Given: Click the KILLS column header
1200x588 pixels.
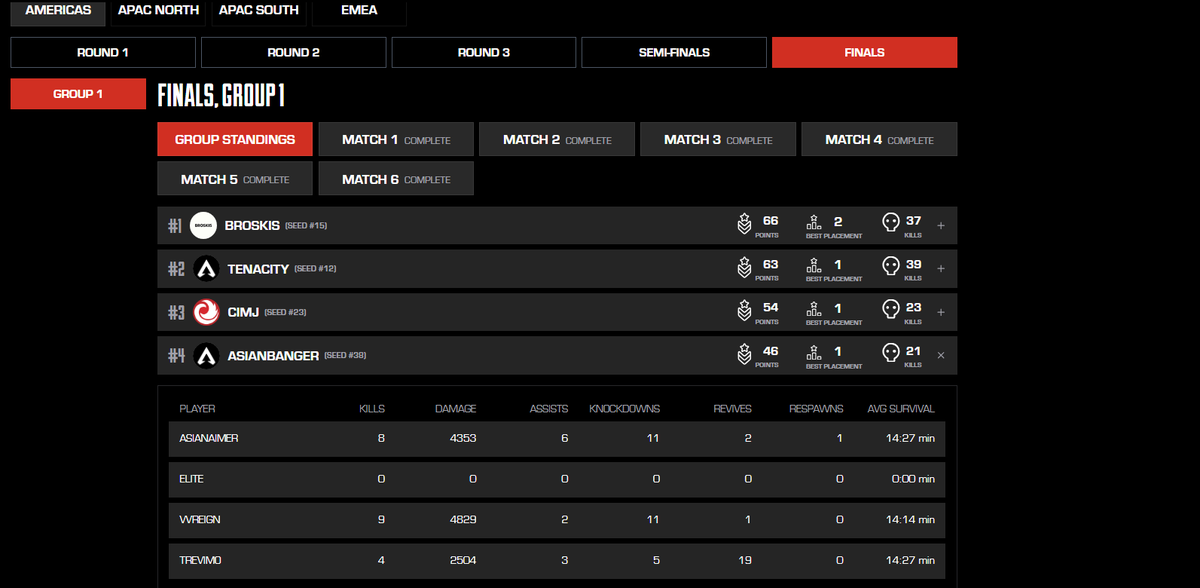Looking at the screenshot, I should point(372,409).
